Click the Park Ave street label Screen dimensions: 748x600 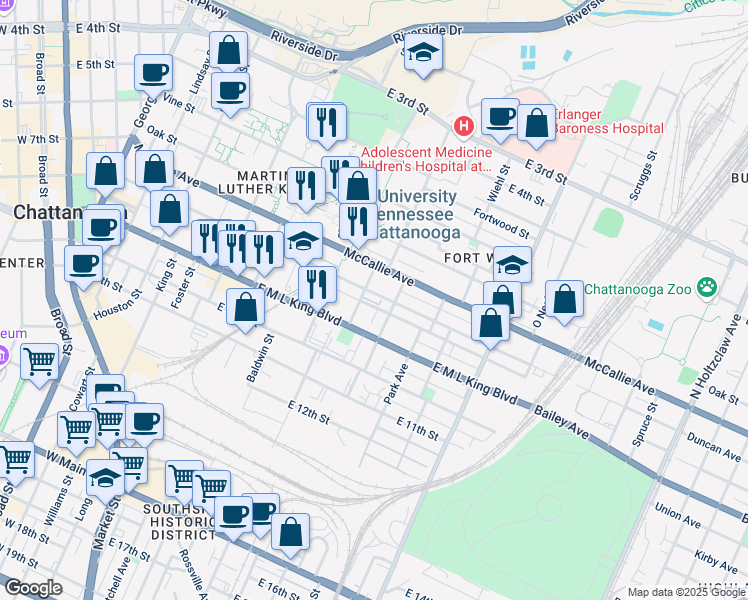396,384
